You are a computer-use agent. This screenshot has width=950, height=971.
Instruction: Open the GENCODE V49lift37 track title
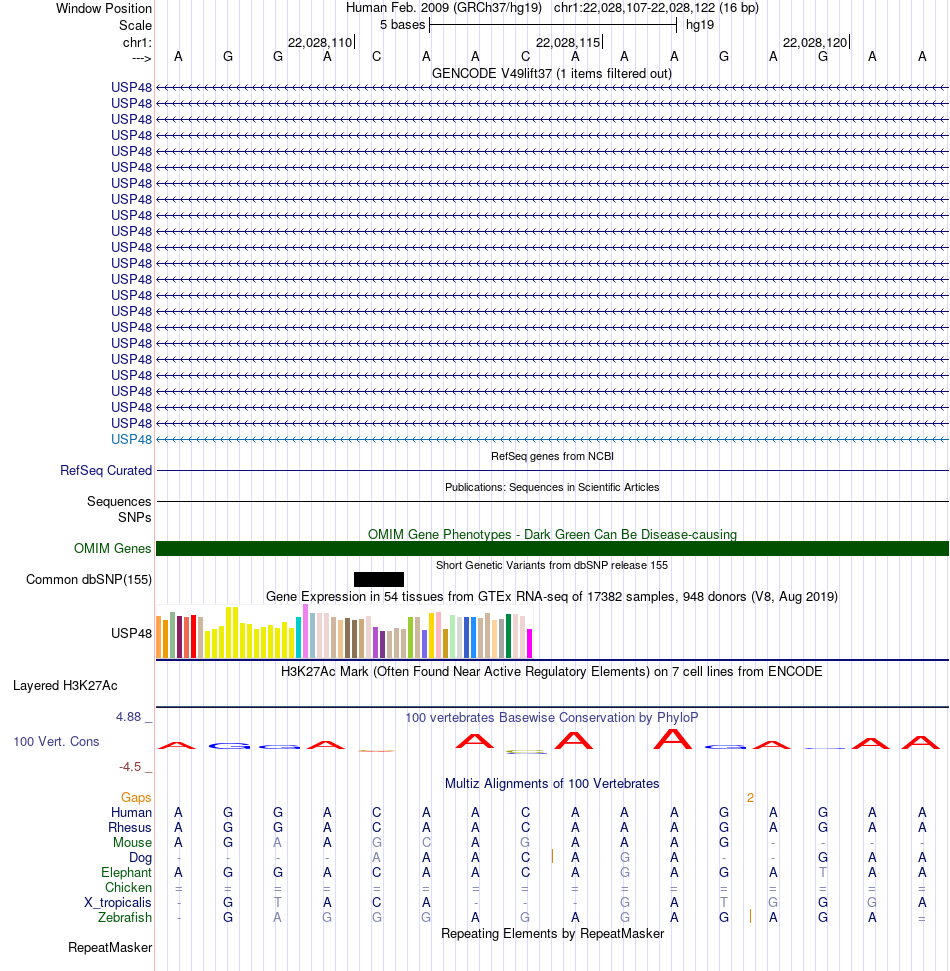(552, 74)
